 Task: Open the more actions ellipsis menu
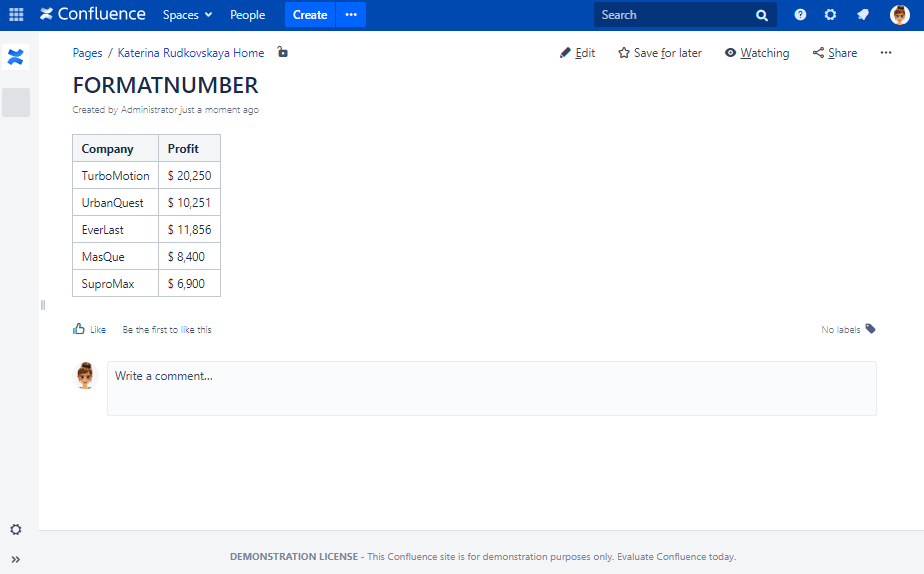[x=886, y=53]
